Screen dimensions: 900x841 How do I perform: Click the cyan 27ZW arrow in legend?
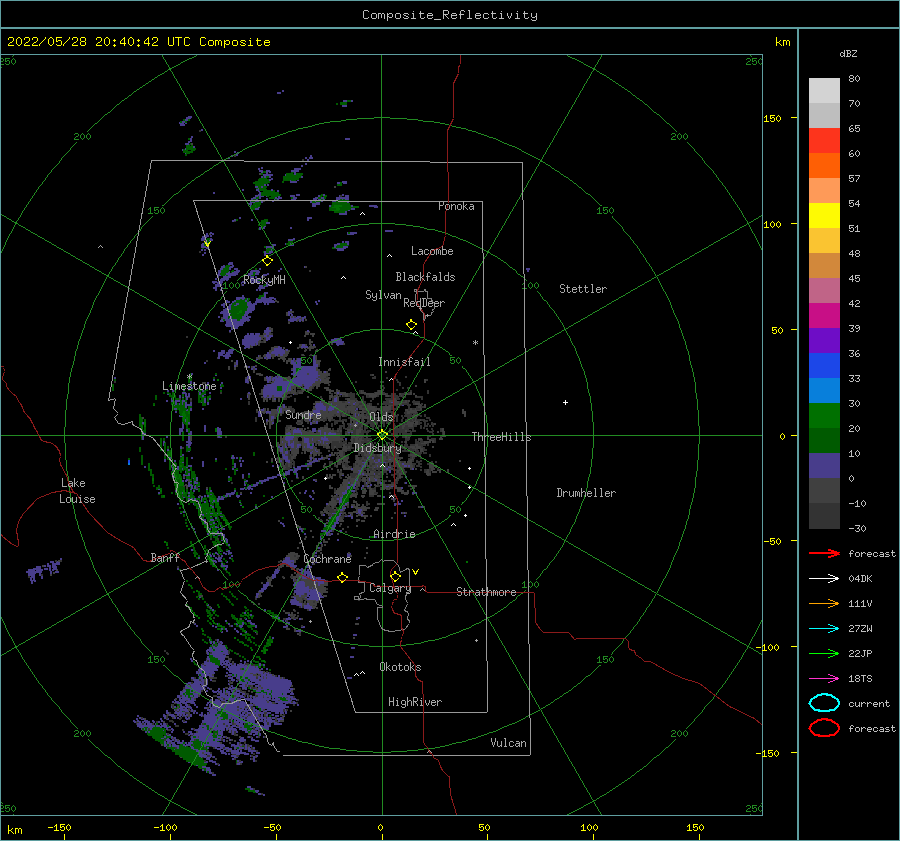pyautogui.click(x=824, y=629)
